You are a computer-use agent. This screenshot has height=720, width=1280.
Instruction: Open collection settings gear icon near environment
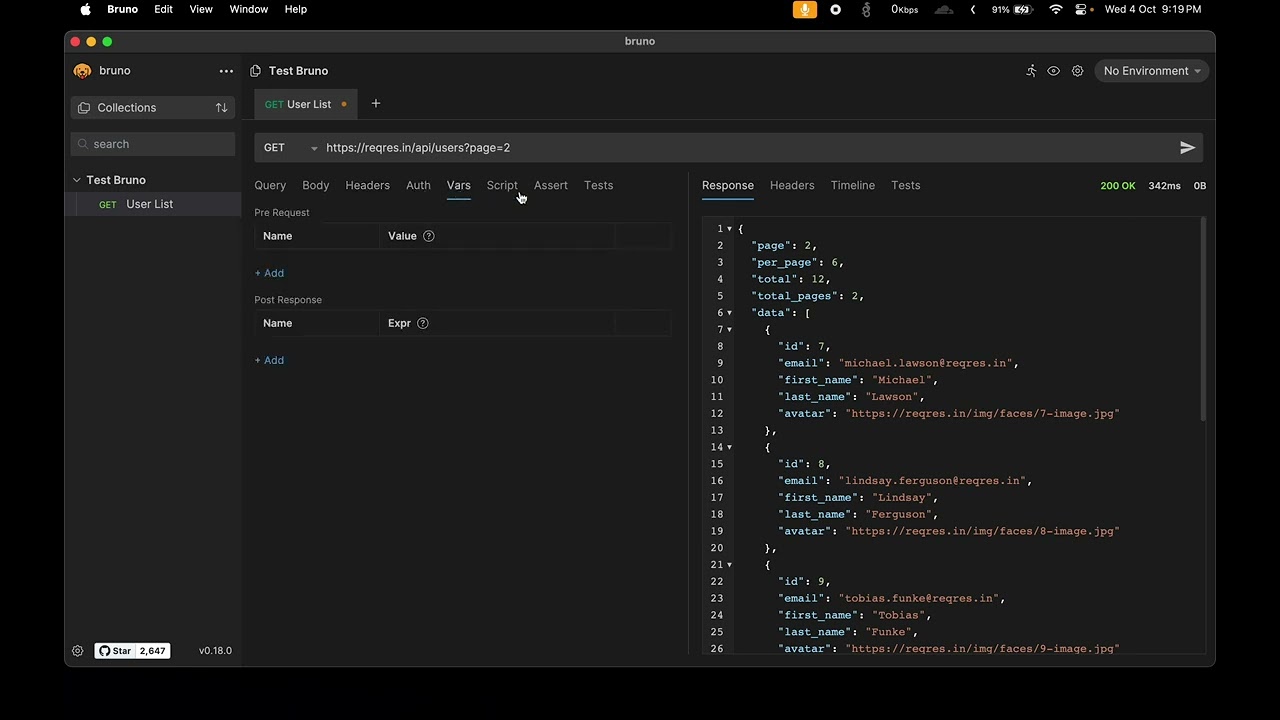(x=1077, y=71)
